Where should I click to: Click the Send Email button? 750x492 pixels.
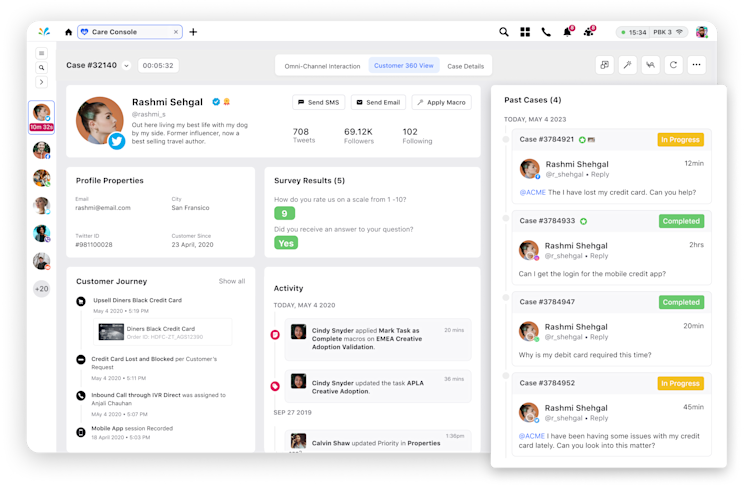tap(378, 102)
